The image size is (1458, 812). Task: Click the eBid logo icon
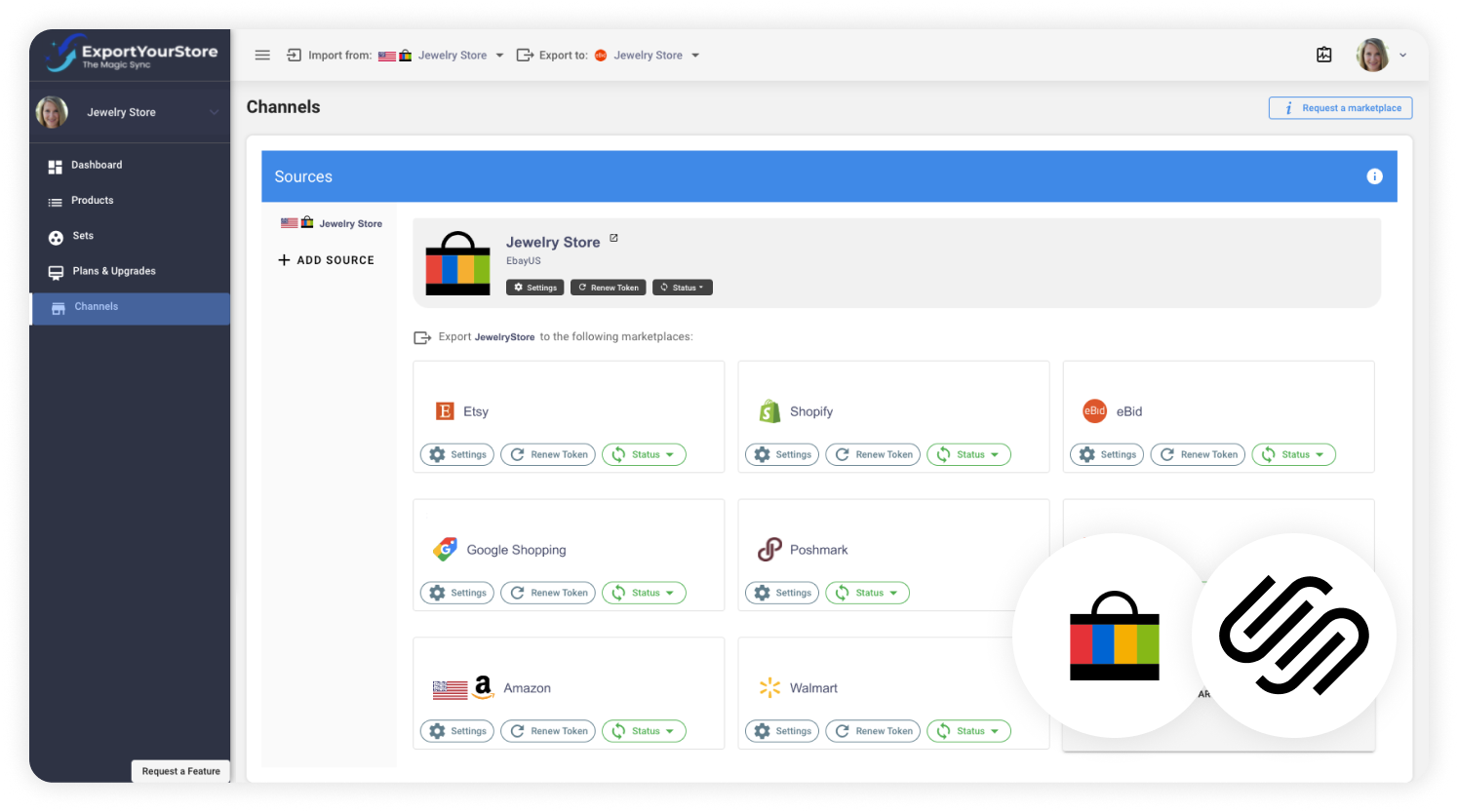[x=1095, y=411]
